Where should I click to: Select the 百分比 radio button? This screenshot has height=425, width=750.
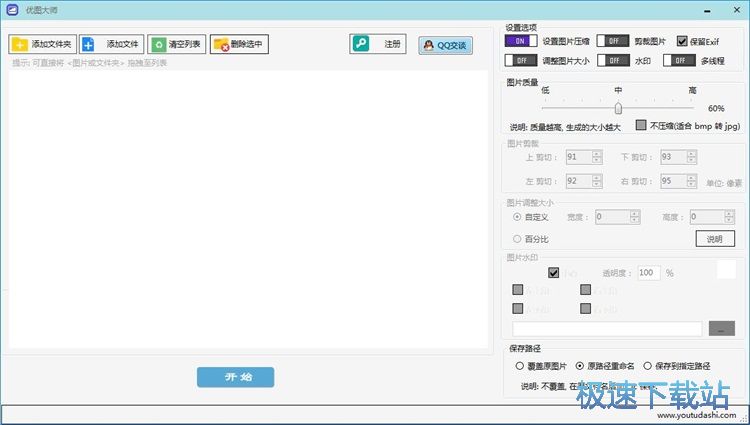pos(517,239)
